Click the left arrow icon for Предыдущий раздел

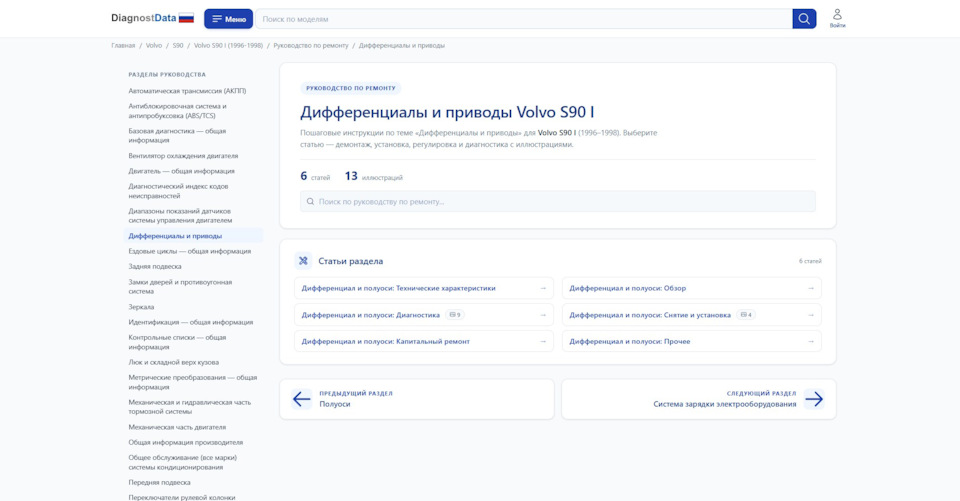click(x=301, y=399)
